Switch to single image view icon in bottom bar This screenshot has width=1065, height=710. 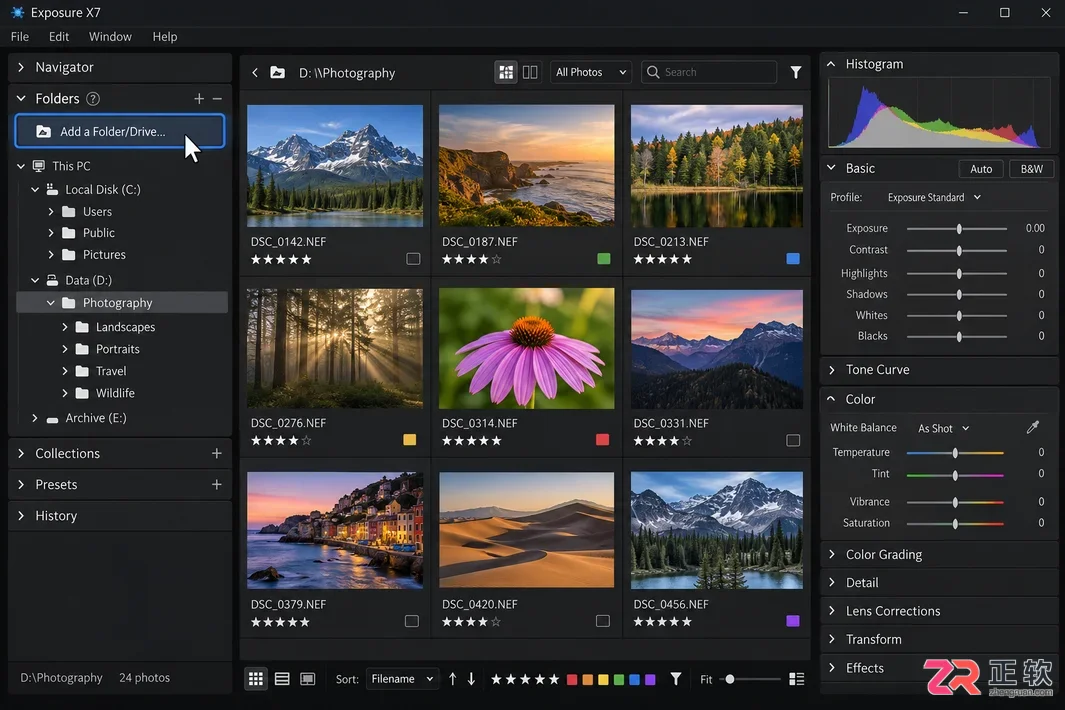pyautogui.click(x=308, y=679)
